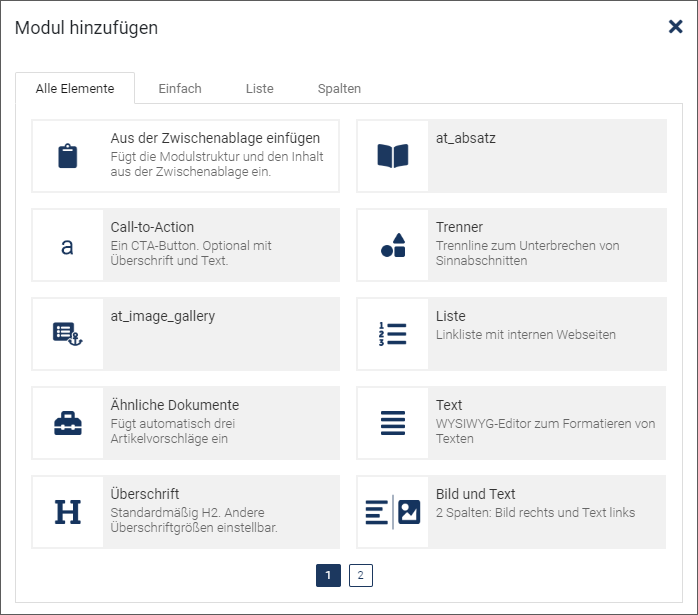Select the open book icon for at_absatz

tap(393, 156)
